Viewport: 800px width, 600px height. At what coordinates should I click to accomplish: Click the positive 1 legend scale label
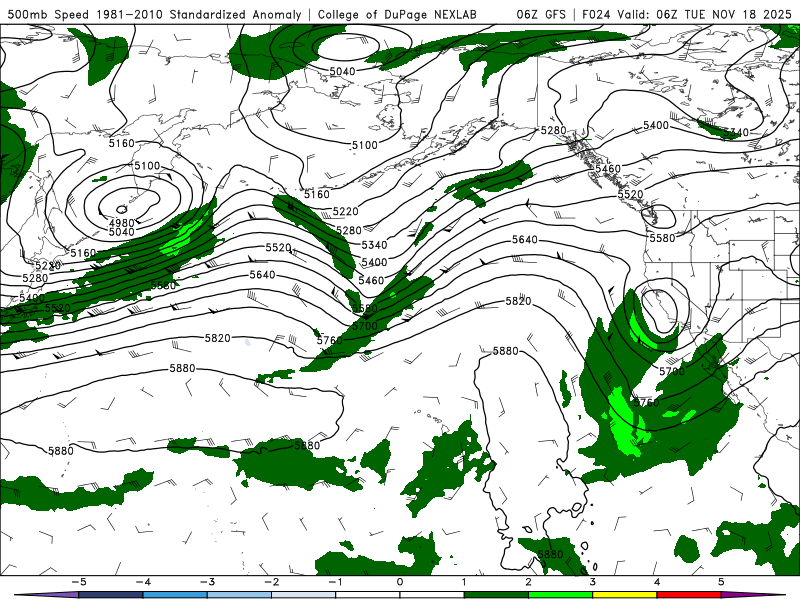coord(464,582)
